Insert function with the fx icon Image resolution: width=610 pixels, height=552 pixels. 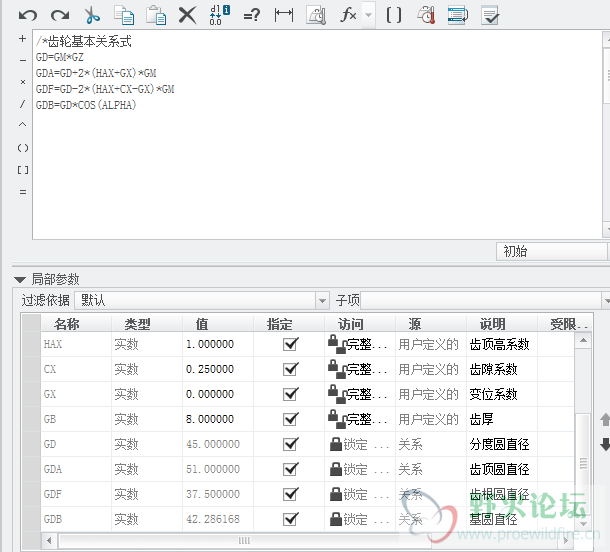348,15
